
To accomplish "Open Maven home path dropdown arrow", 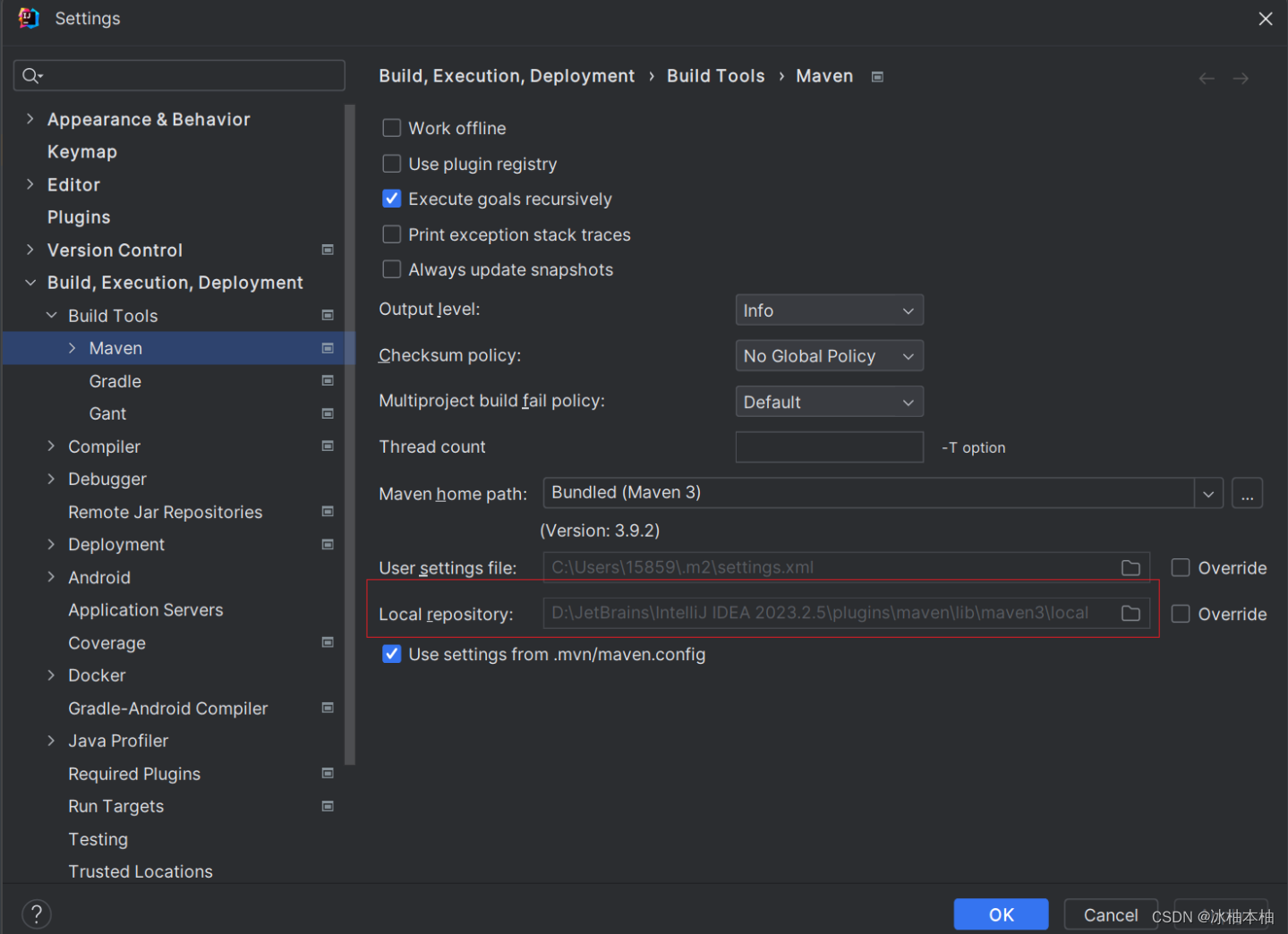I will 1208,493.
